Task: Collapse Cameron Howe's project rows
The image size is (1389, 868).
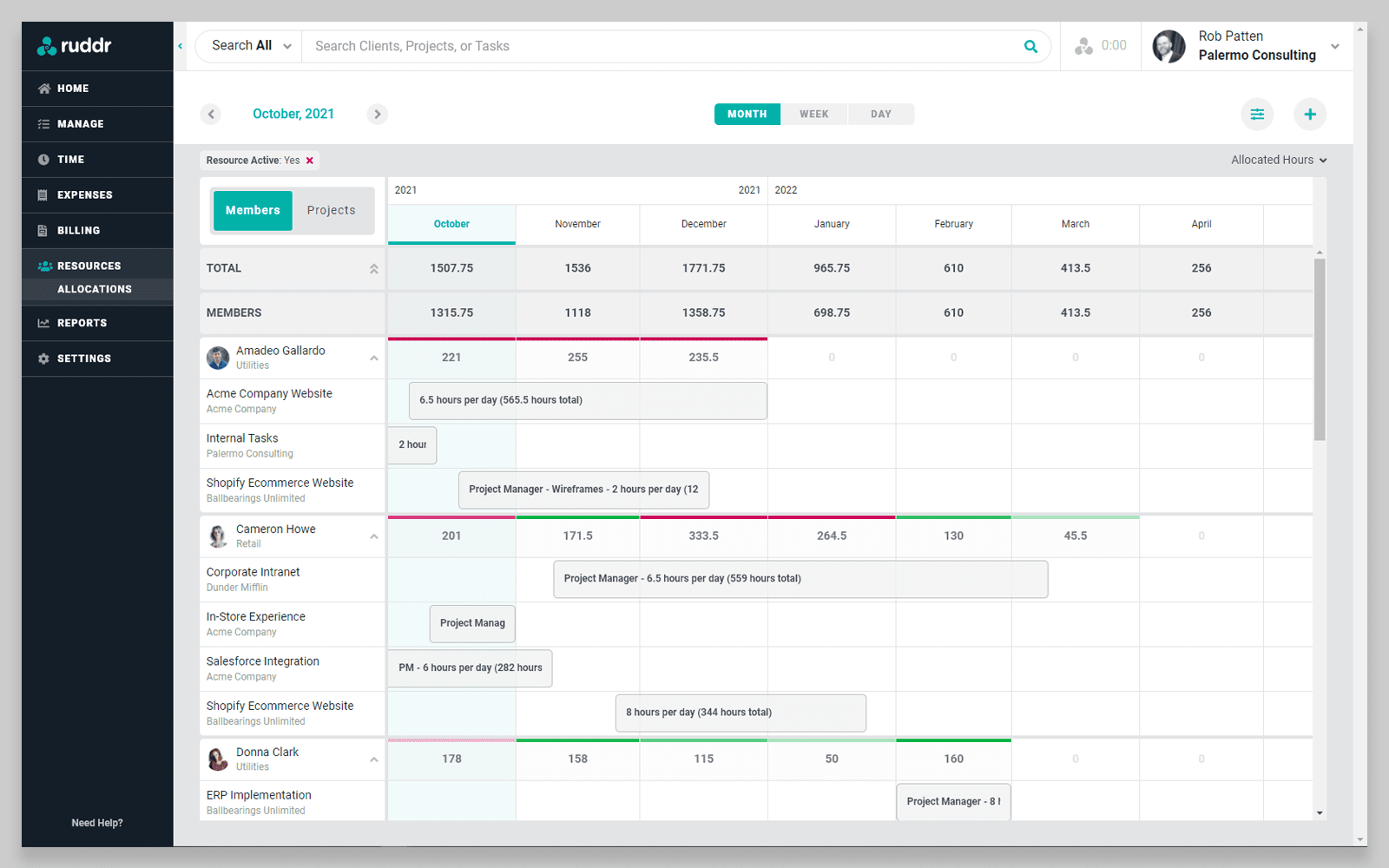Action: click(373, 536)
